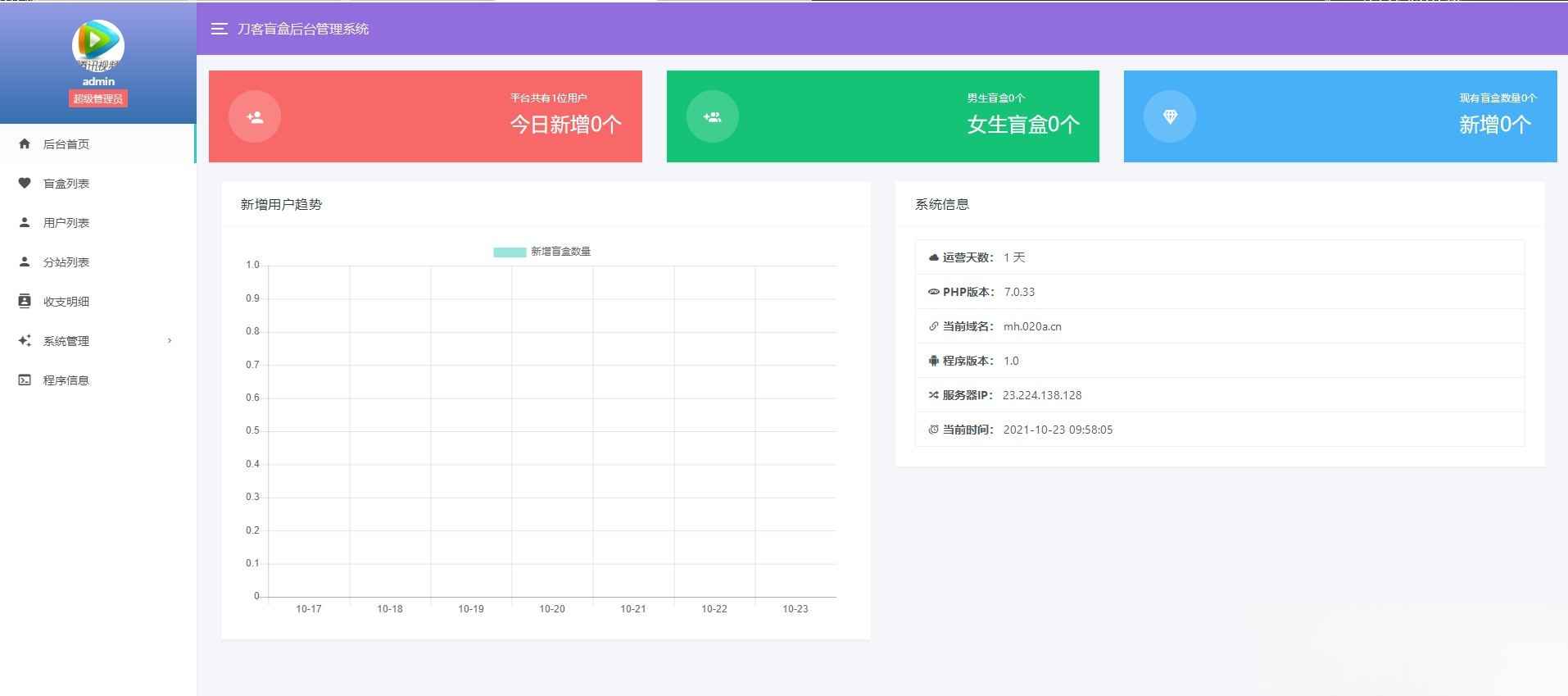Click the add-user icon in red card
The height and width of the screenshot is (696, 1568).
(x=255, y=116)
